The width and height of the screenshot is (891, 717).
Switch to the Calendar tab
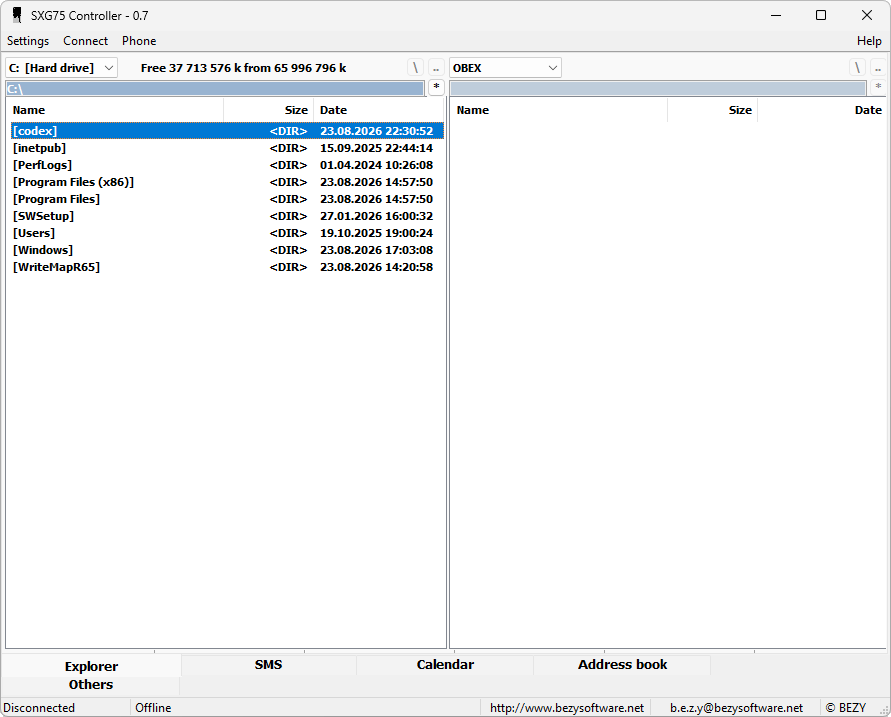445,664
